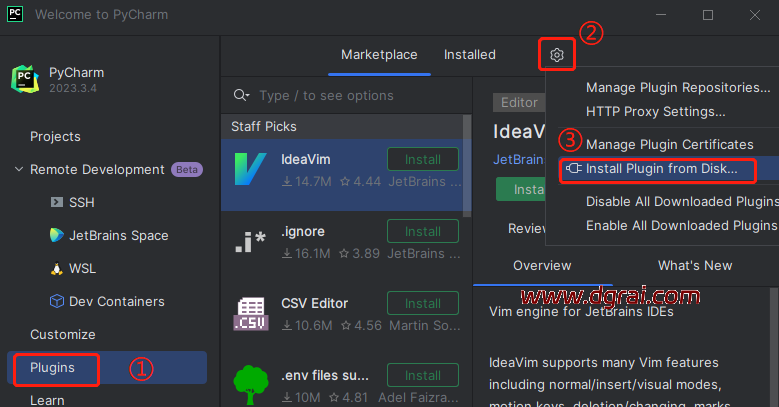Click the PyCharm logo in sidebar

[x=25, y=80]
